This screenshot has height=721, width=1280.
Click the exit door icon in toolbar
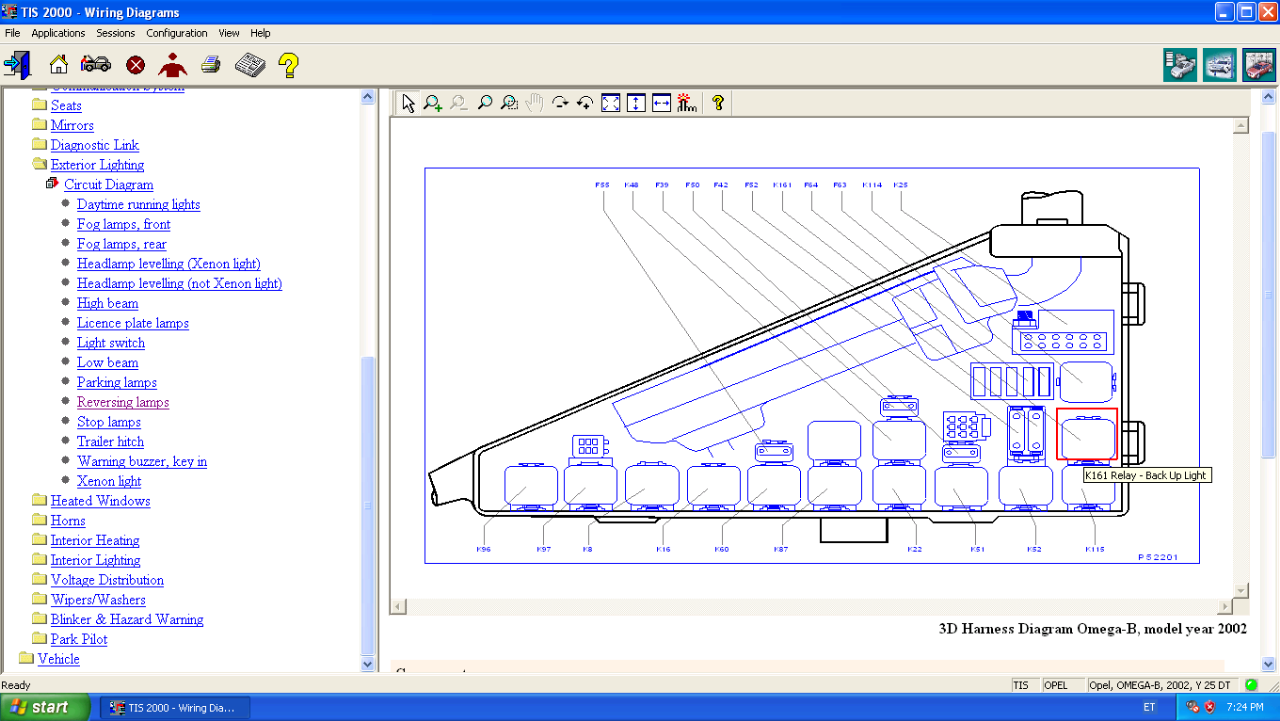coord(17,65)
